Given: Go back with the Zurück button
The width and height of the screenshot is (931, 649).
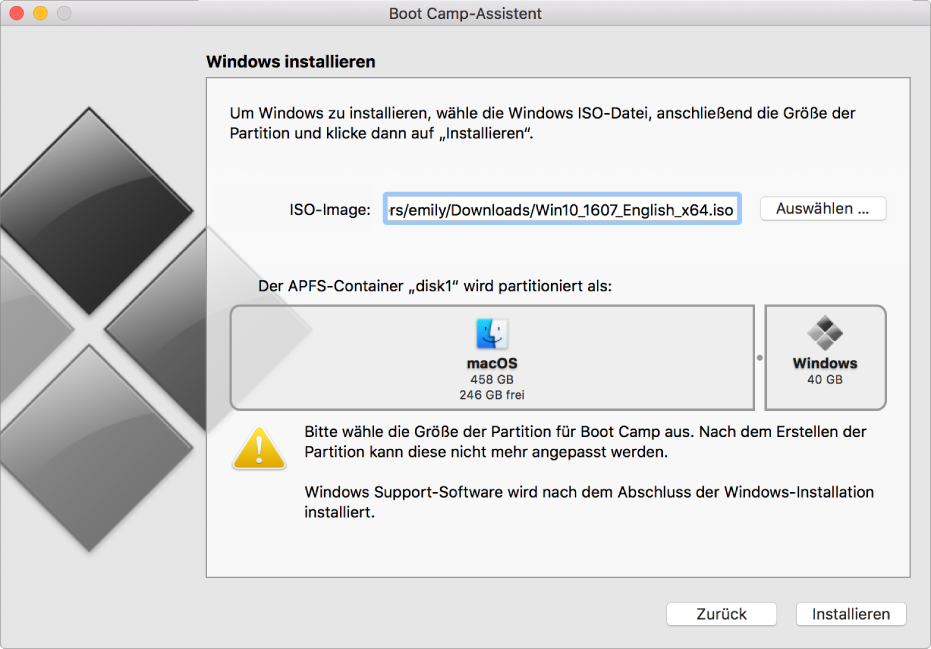Looking at the screenshot, I should 721,614.
